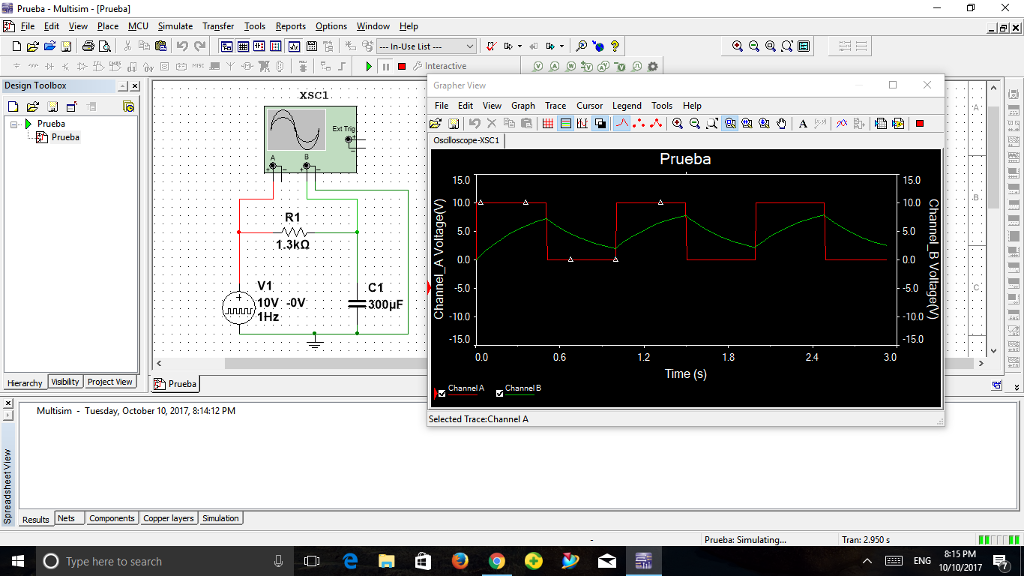Click the Results button in Spreadsheet View

pos(35,518)
